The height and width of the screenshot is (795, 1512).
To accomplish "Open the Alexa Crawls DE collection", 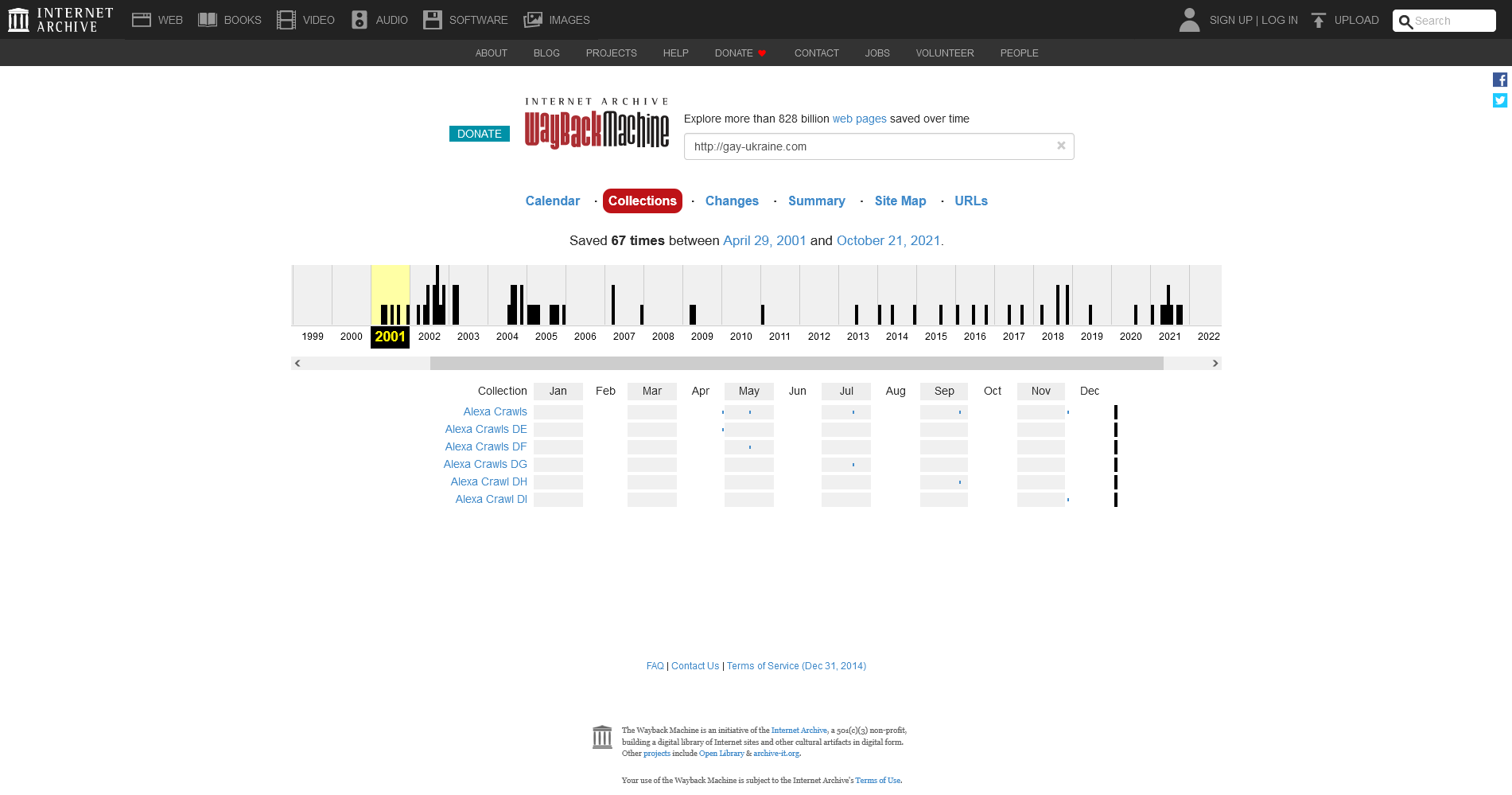I will tap(486, 429).
